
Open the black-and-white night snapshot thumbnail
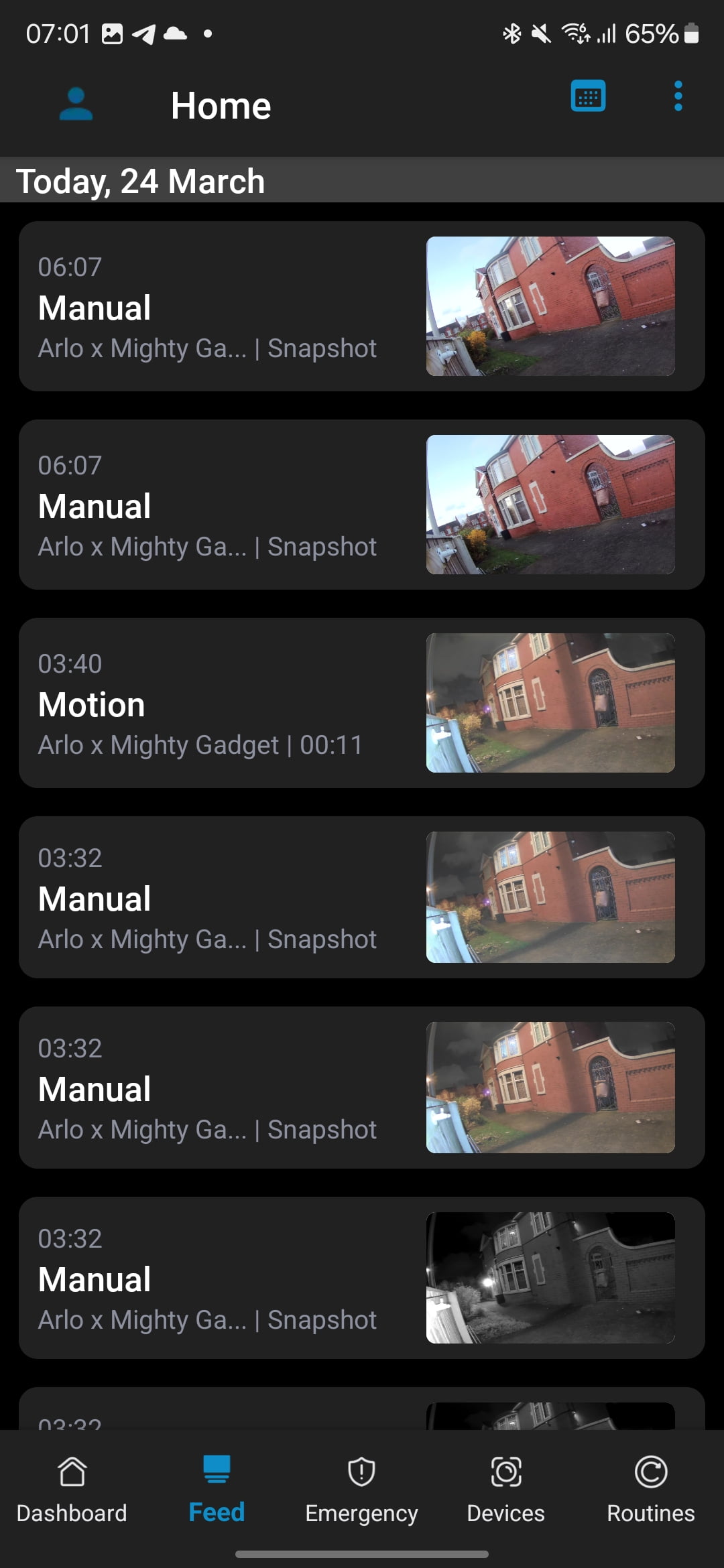point(550,1278)
